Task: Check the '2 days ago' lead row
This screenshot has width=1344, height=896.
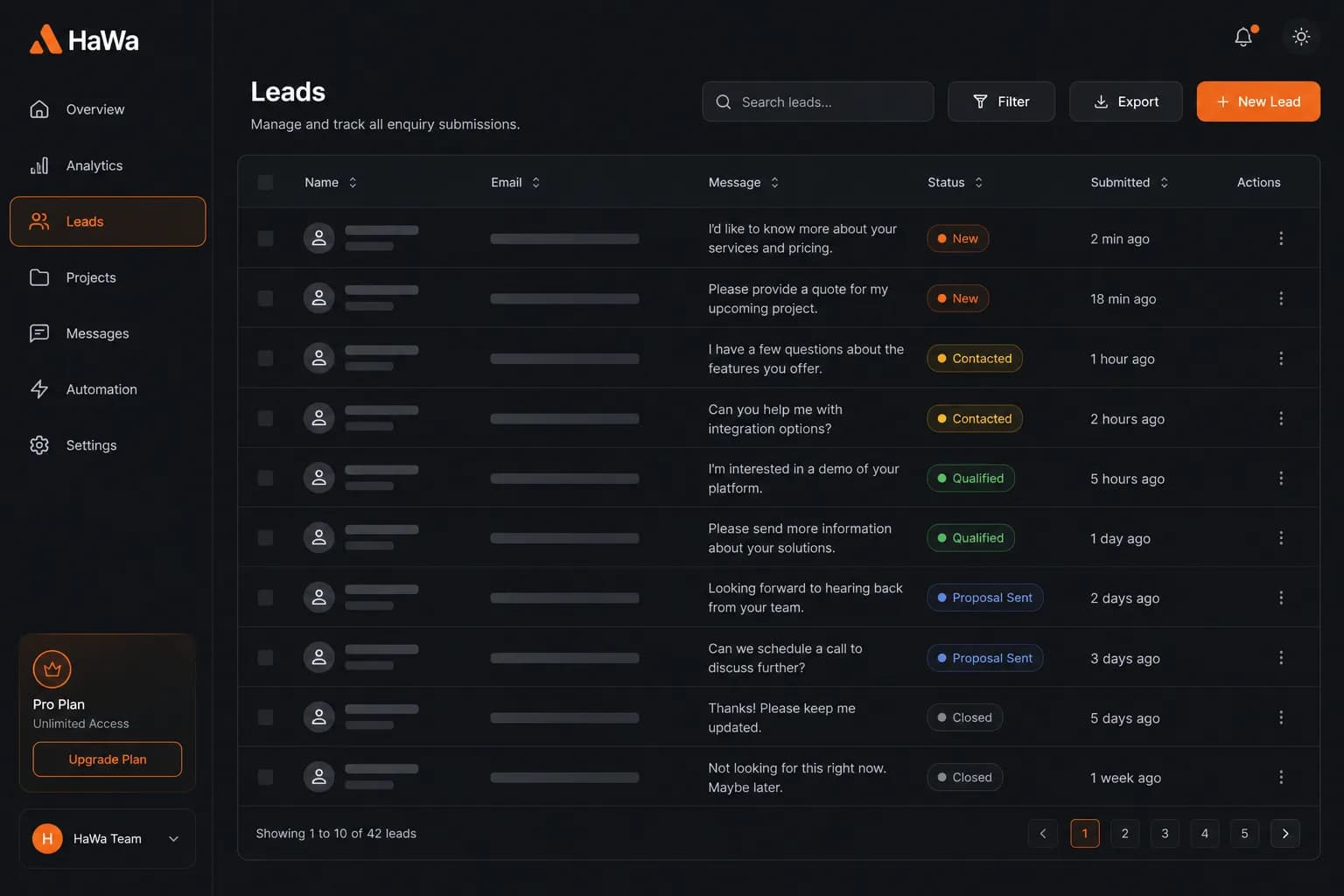Action: coord(265,598)
